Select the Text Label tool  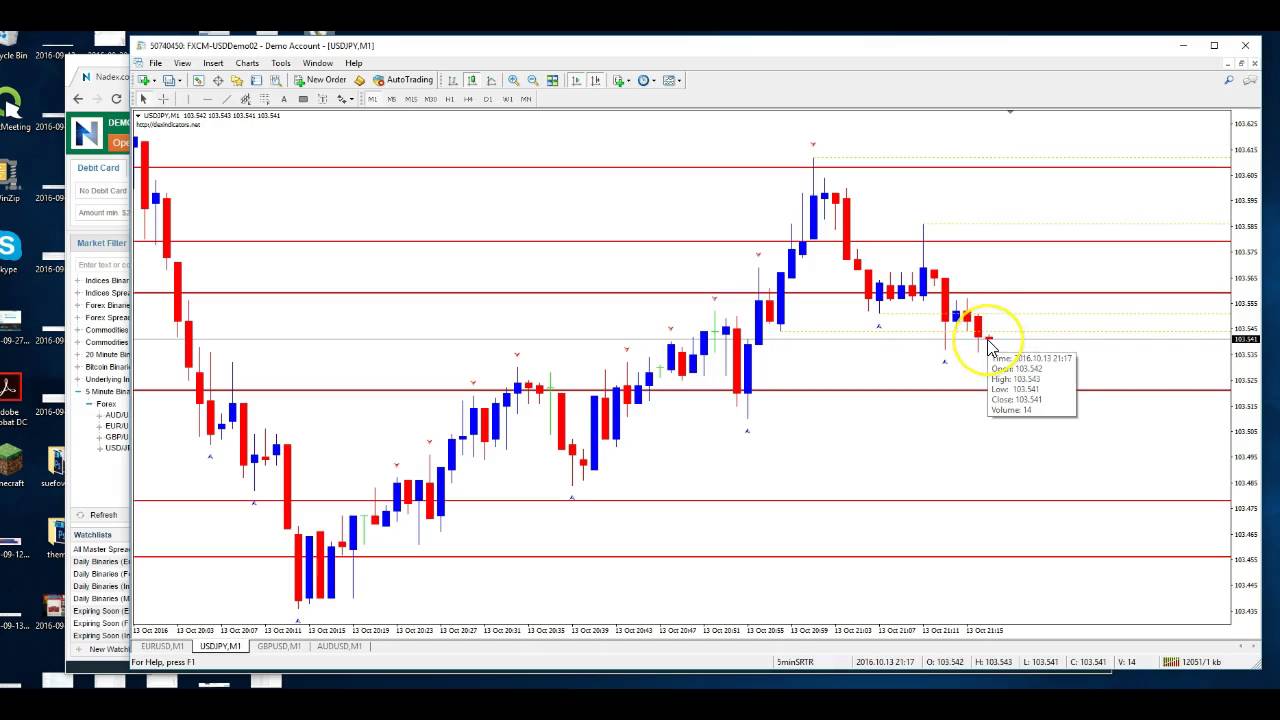pos(322,99)
